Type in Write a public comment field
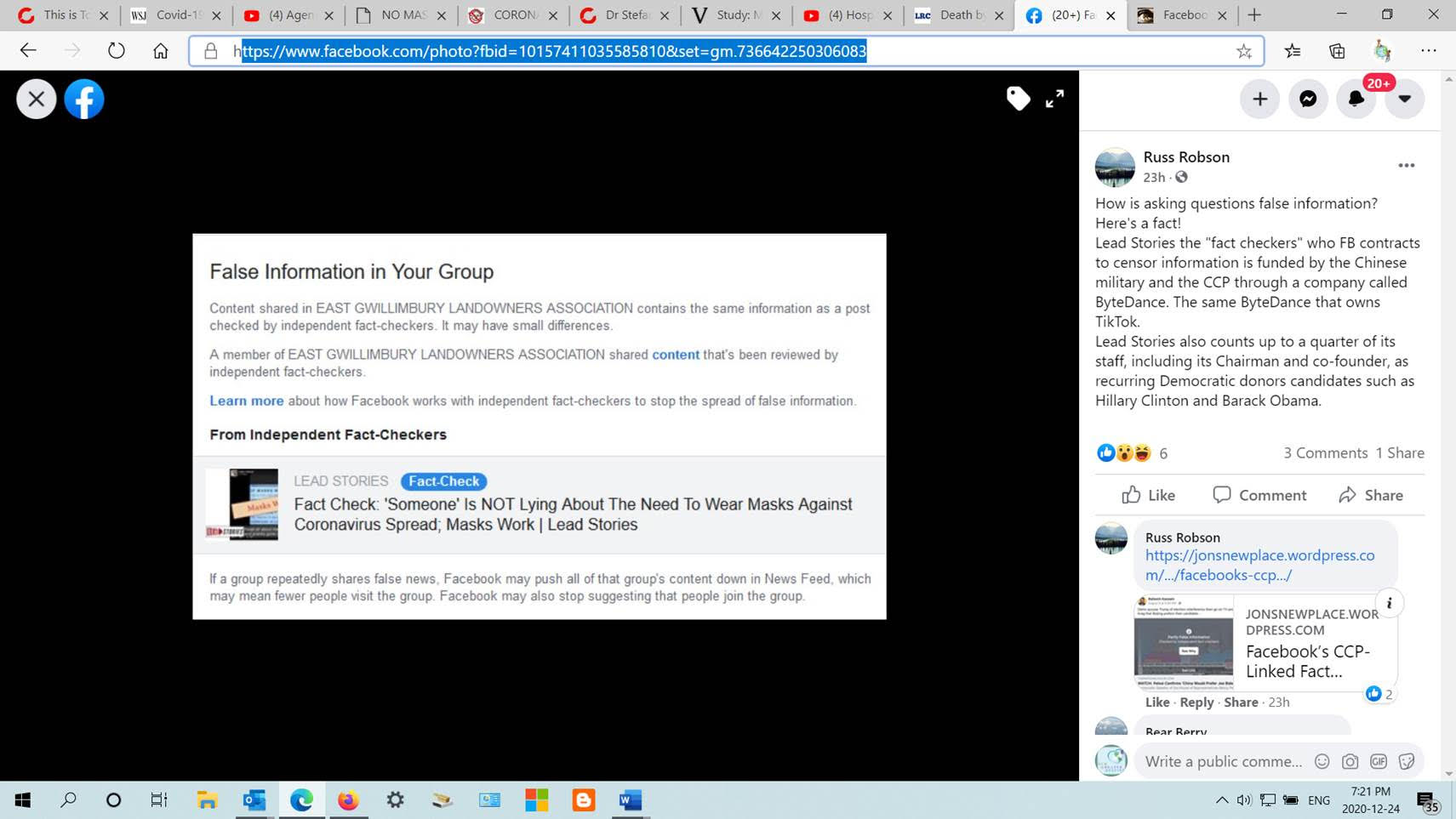 [1222, 761]
